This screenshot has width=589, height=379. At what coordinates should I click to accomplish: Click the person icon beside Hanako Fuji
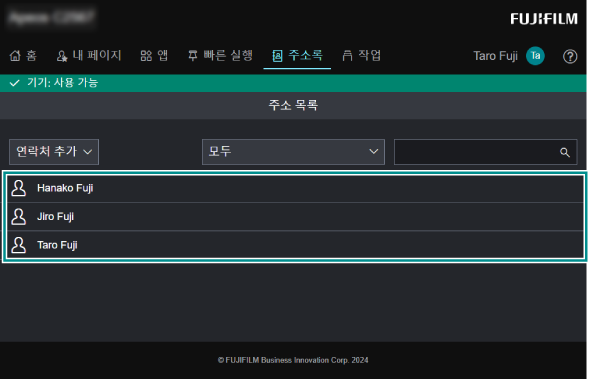(x=18, y=188)
